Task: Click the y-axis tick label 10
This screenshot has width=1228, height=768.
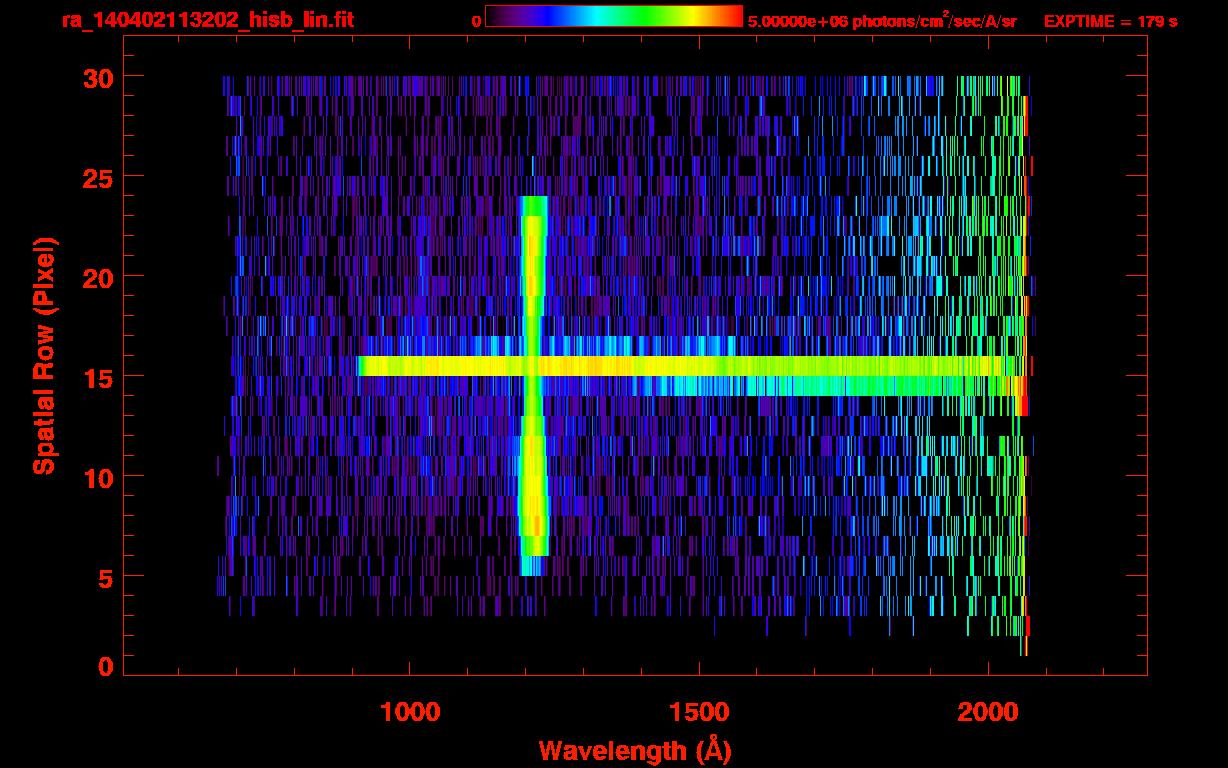Action: (x=96, y=477)
